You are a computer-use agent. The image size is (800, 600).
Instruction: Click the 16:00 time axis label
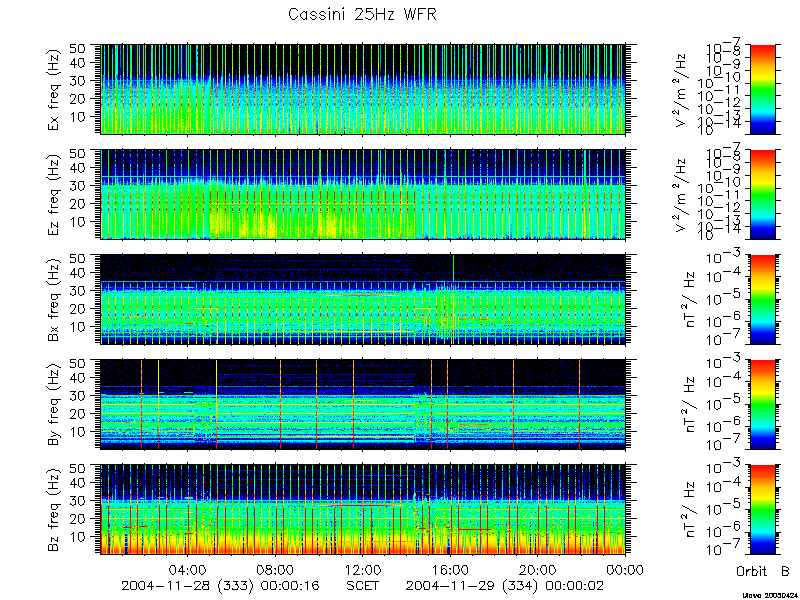click(x=450, y=570)
